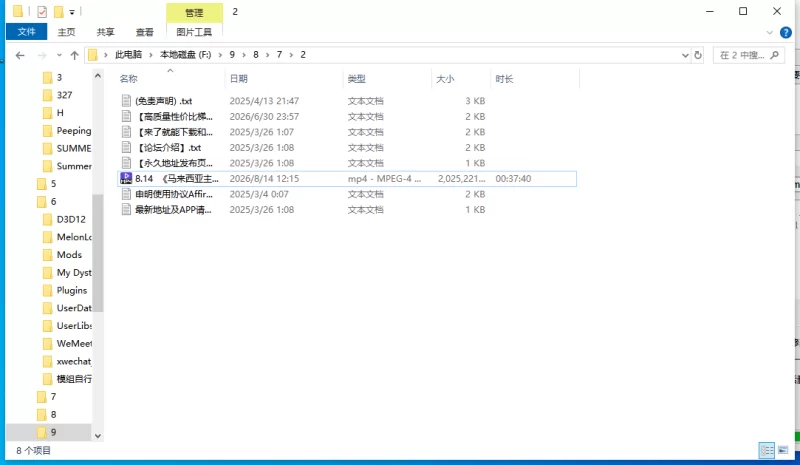800x465 pixels.
Task: Open the 模组自行 folder in navigation tree
Action: (74, 379)
